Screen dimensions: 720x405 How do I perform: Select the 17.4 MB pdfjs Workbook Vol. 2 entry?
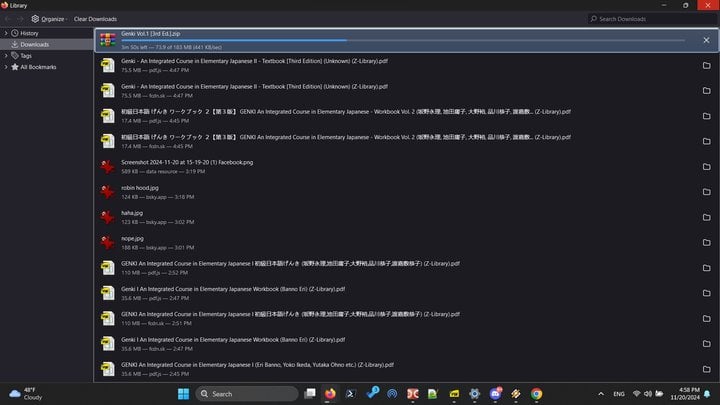click(406, 116)
